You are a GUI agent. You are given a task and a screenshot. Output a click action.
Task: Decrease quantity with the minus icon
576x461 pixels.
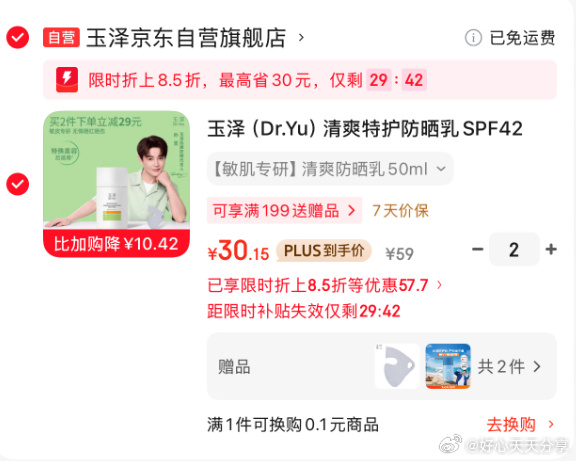pos(477,249)
